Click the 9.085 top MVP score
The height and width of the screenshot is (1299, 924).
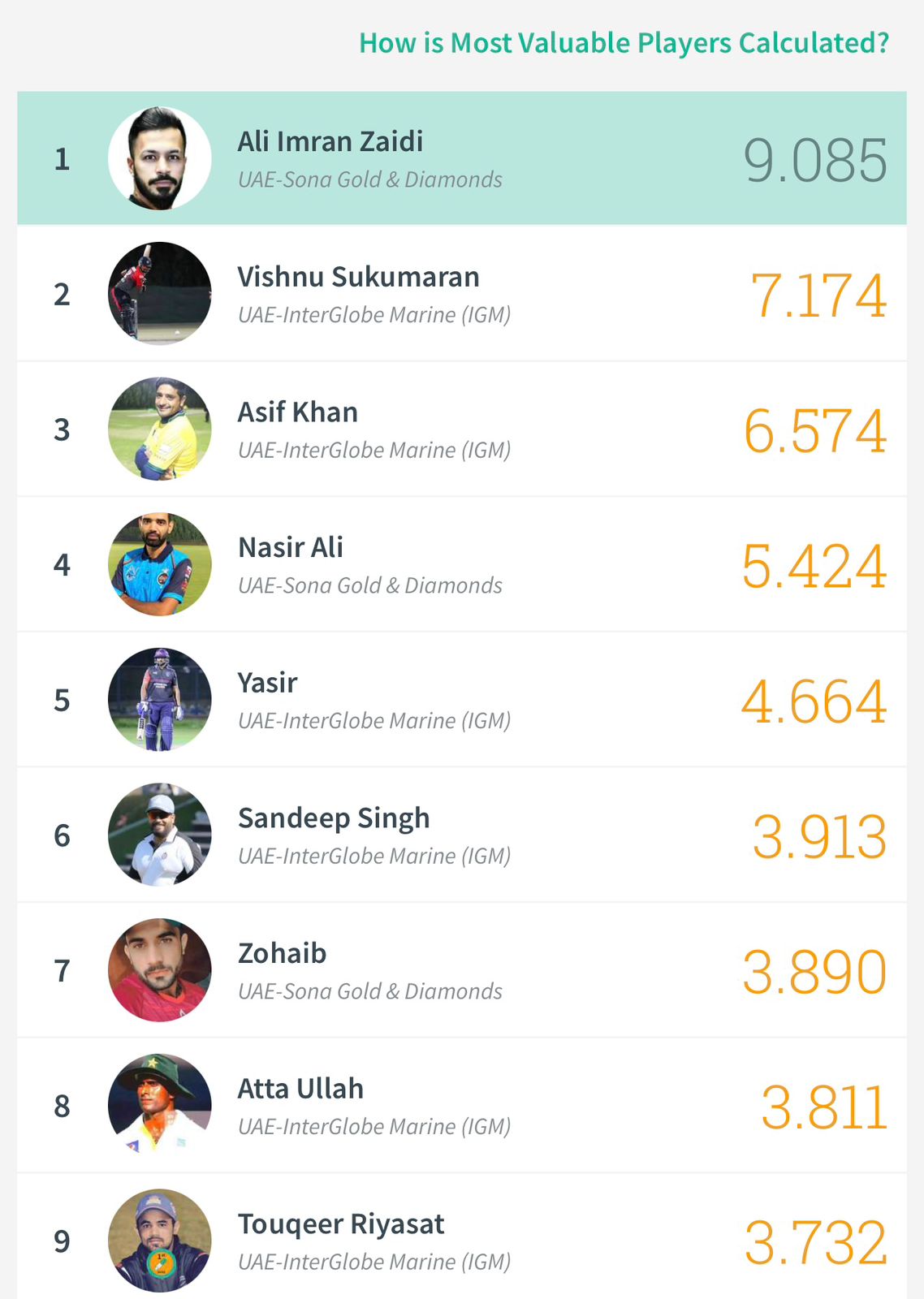click(x=815, y=160)
